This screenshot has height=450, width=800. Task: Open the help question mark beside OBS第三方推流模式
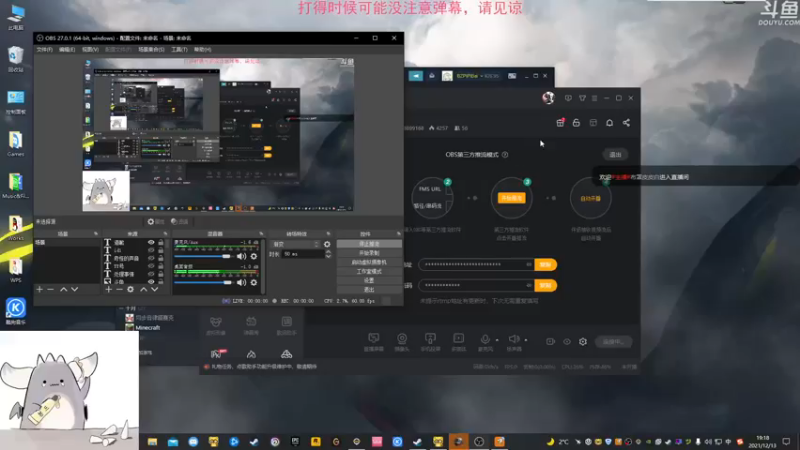click(x=505, y=155)
